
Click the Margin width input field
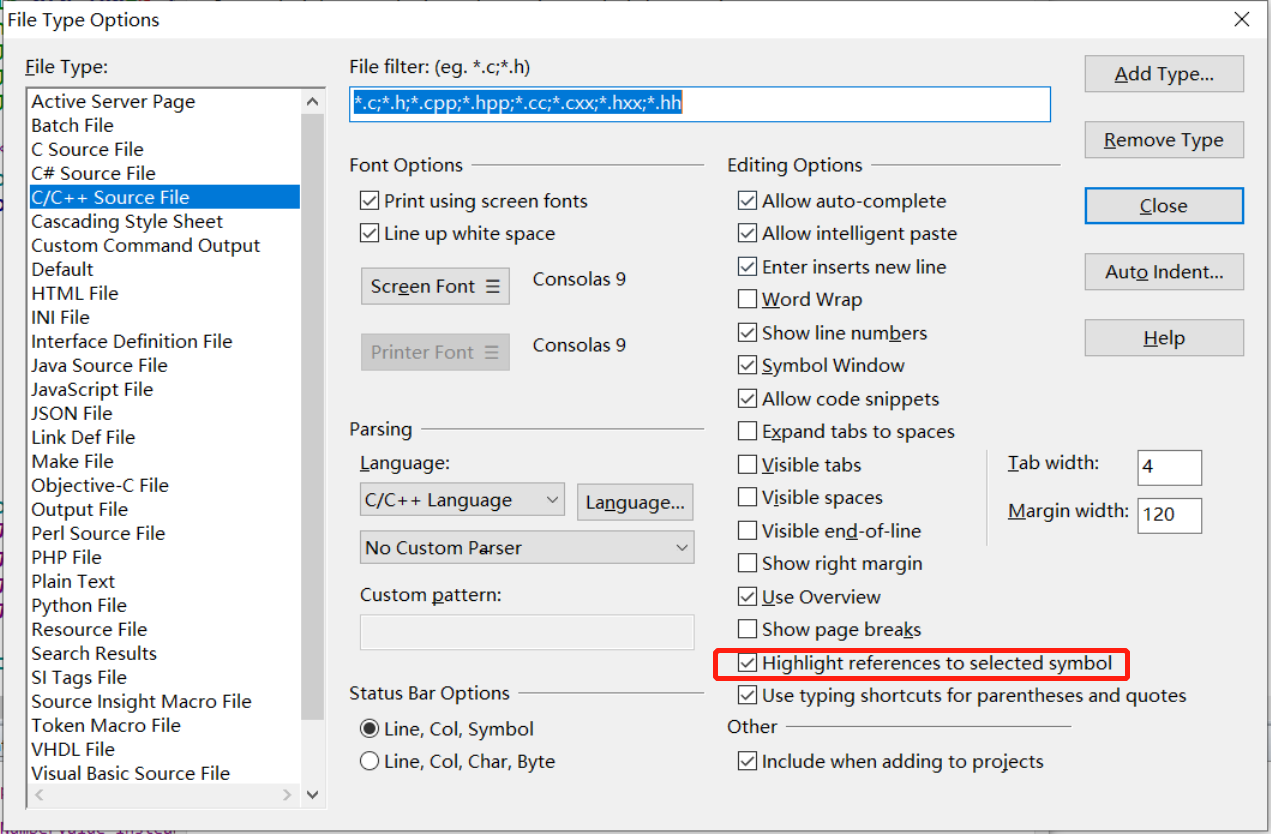tap(1170, 515)
